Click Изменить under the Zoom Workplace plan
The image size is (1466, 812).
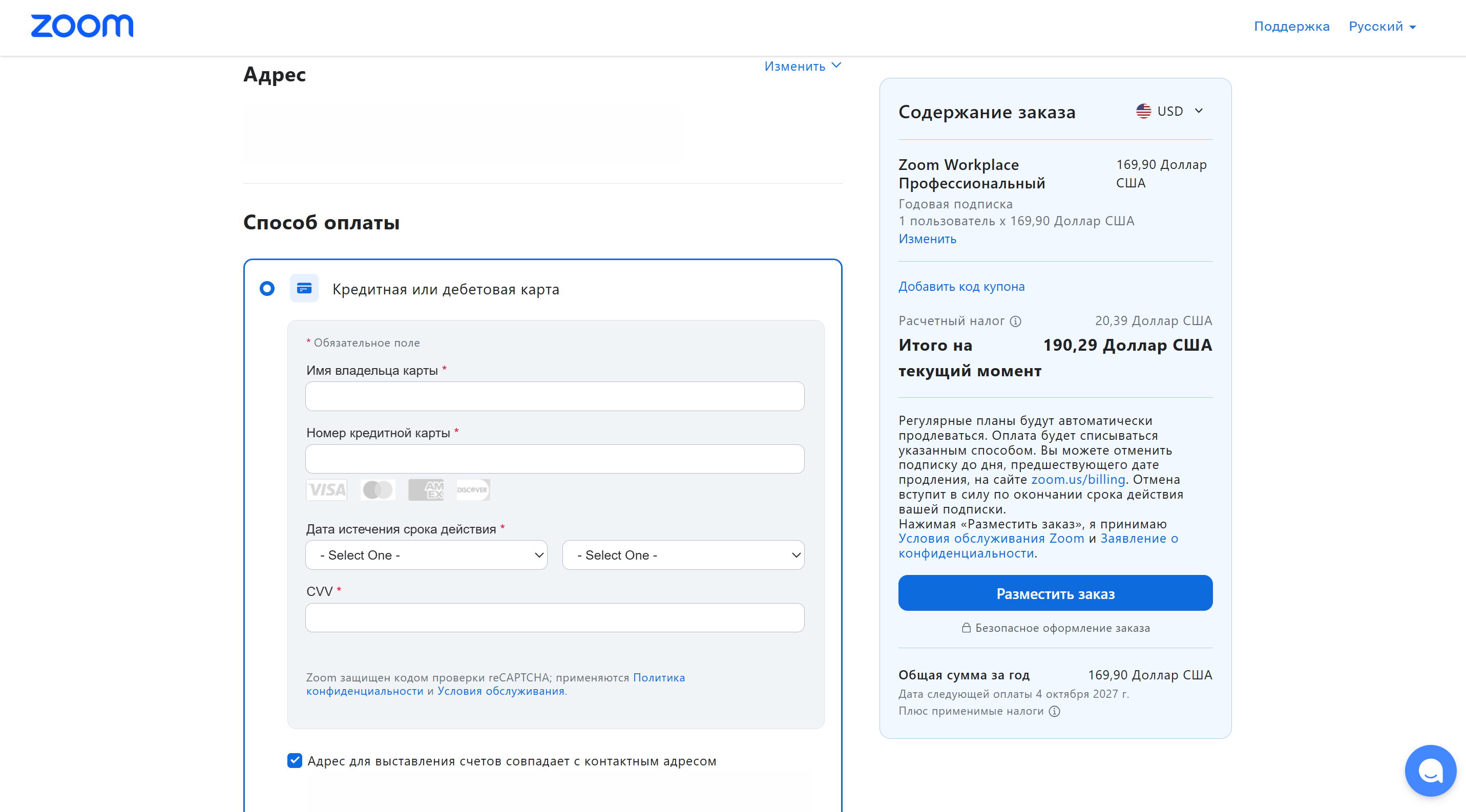(x=927, y=239)
